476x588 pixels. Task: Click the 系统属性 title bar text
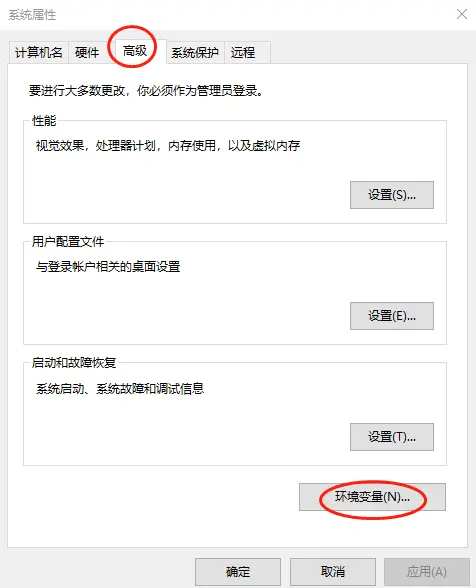click(32, 15)
